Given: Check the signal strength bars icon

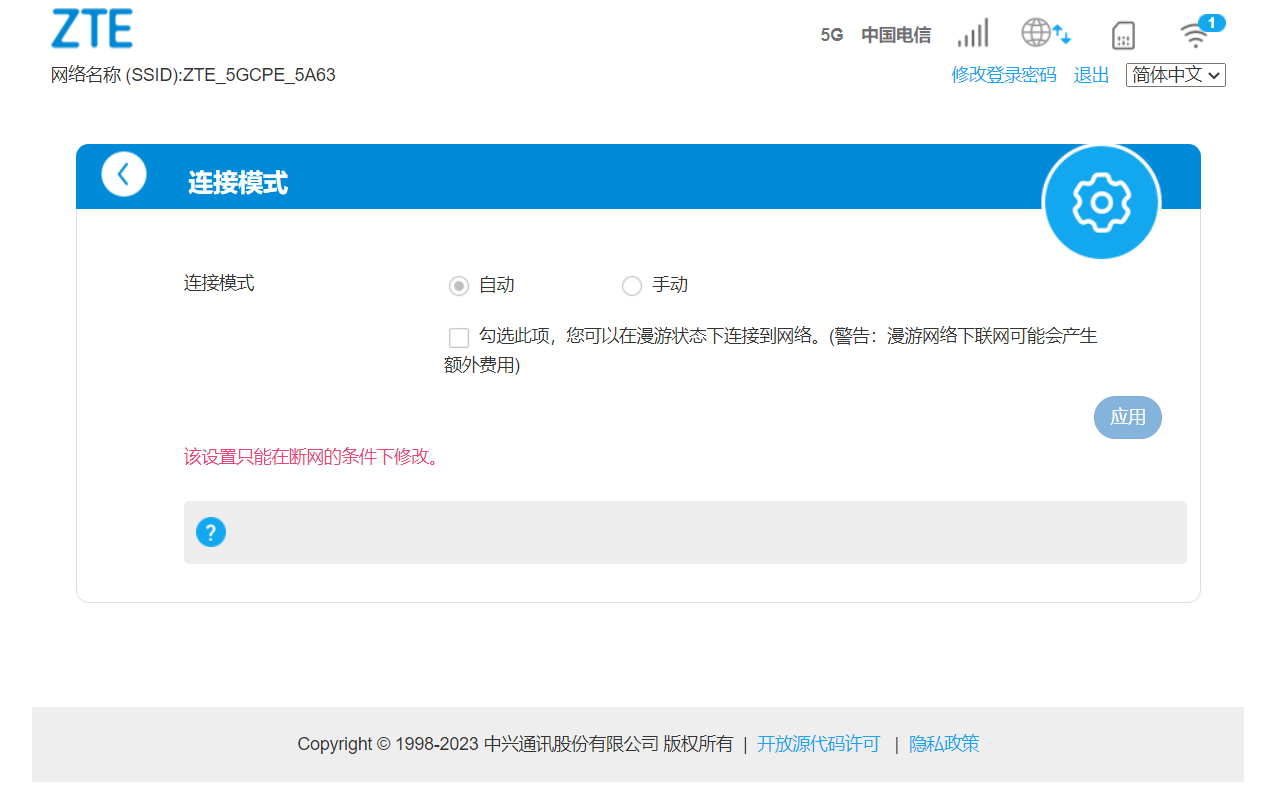Looking at the screenshot, I should coord(971,33).
